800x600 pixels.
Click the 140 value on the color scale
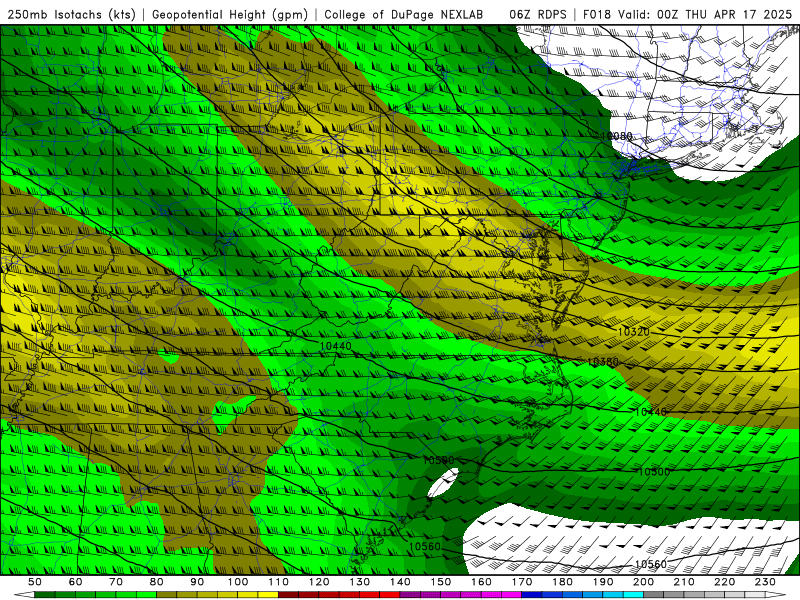[400, 582]
